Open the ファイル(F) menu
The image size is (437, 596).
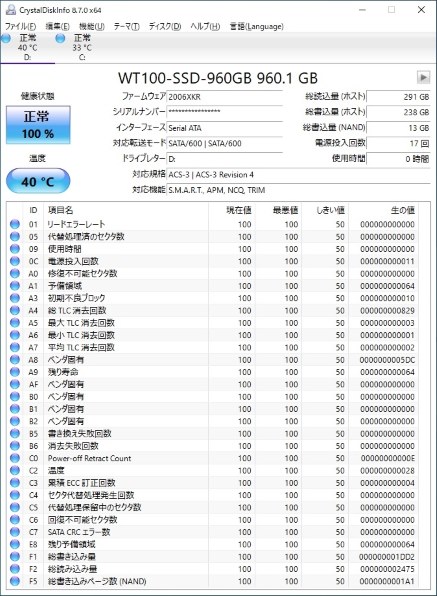21,26
